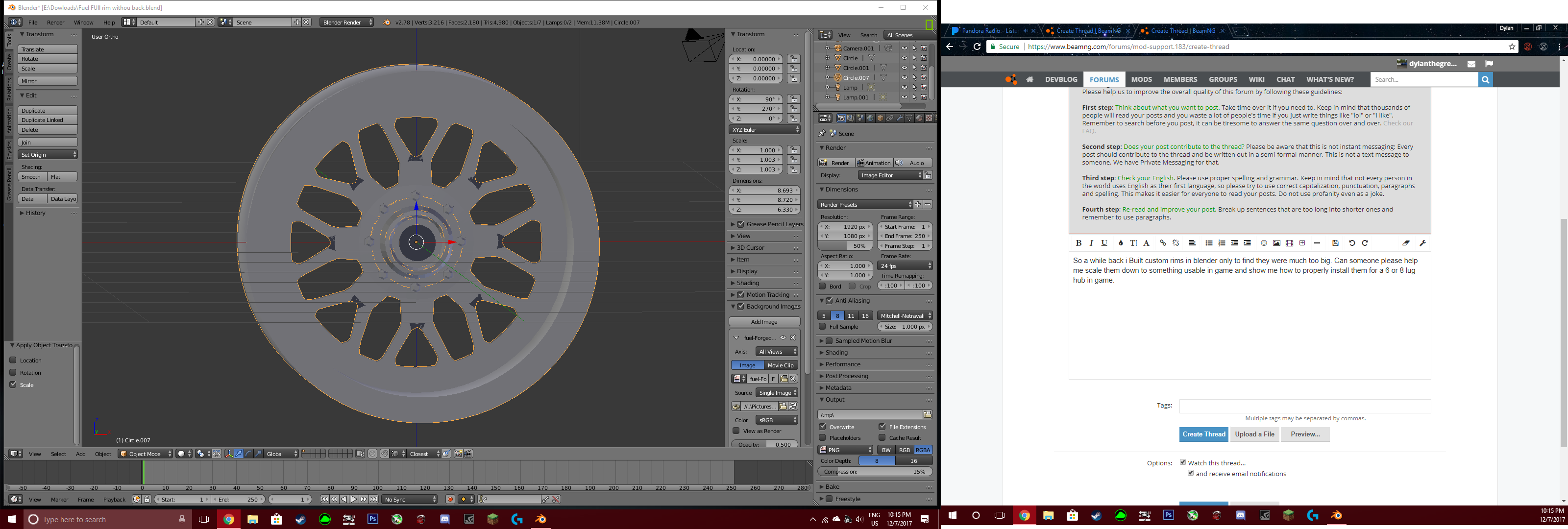Toggle the Anti-Aliasing checkbox
The image size is (1568, 529).
(829, 300)
